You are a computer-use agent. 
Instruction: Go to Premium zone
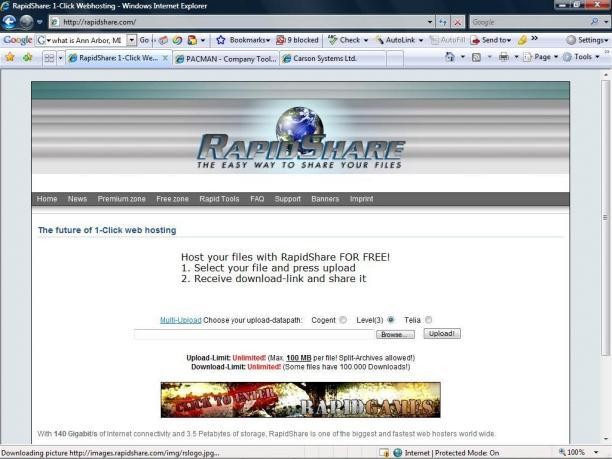[121, 199]
